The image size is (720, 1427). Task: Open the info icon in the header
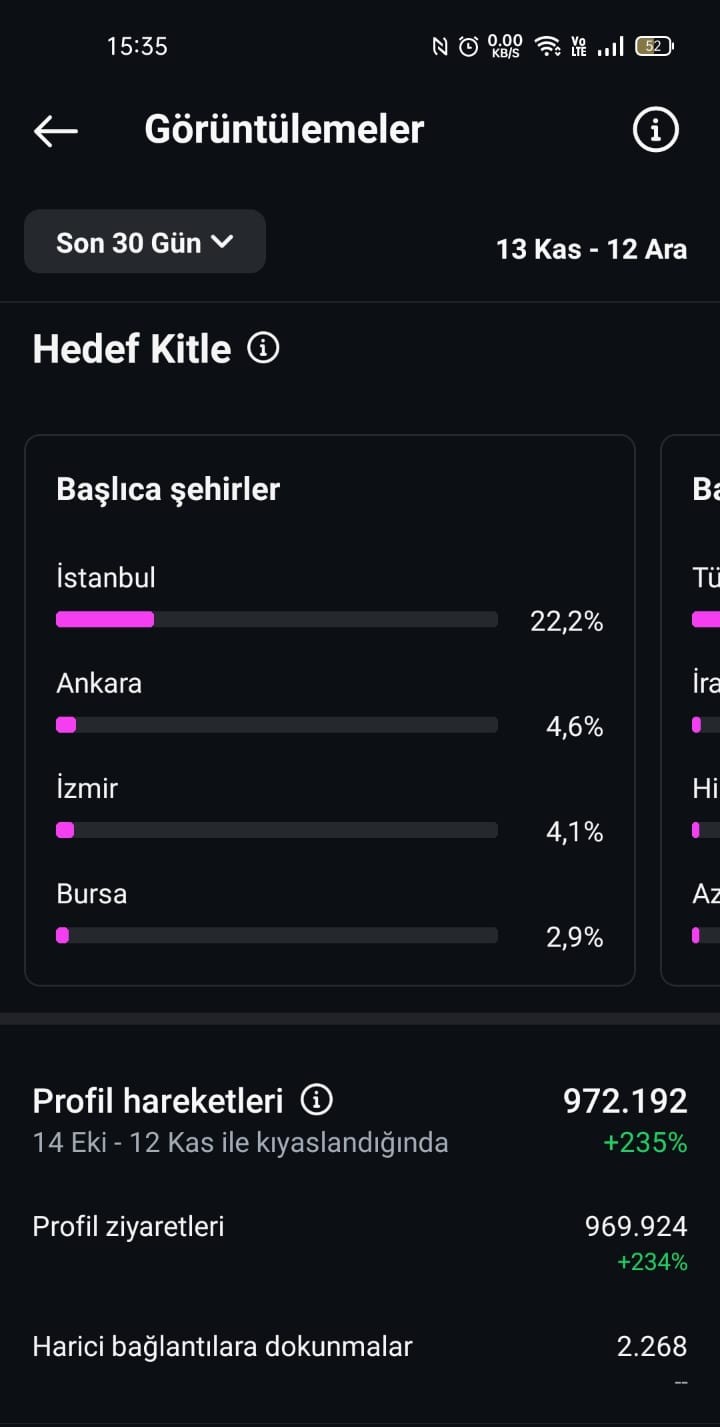click(x=656, y=130)
